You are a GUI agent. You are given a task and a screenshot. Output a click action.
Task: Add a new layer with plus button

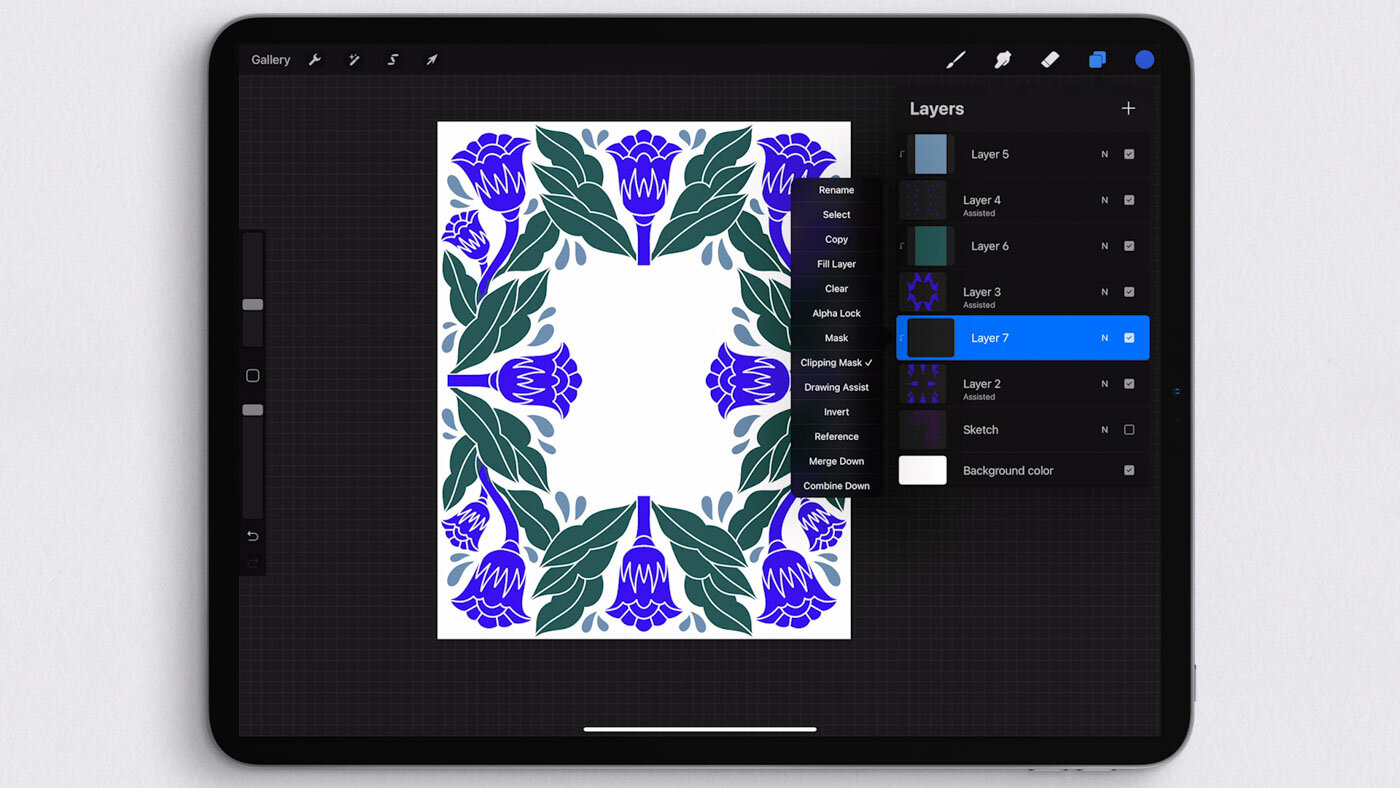point(1128,108)
